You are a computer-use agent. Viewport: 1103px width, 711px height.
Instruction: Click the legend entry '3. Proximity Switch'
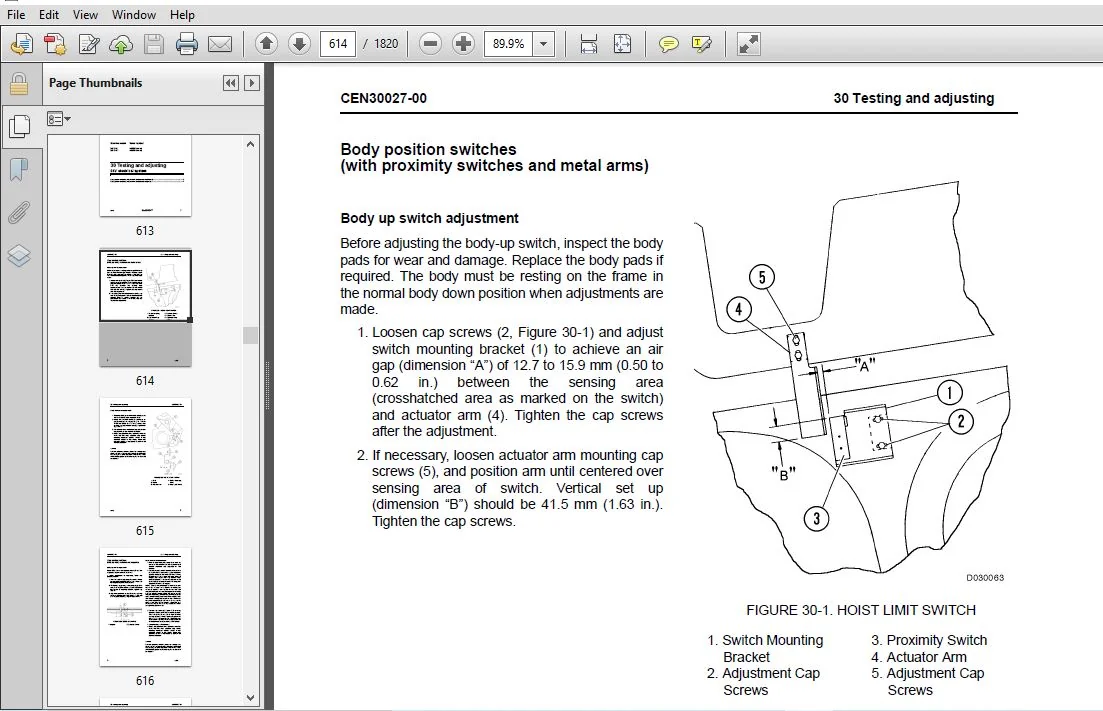coord(929,640)
